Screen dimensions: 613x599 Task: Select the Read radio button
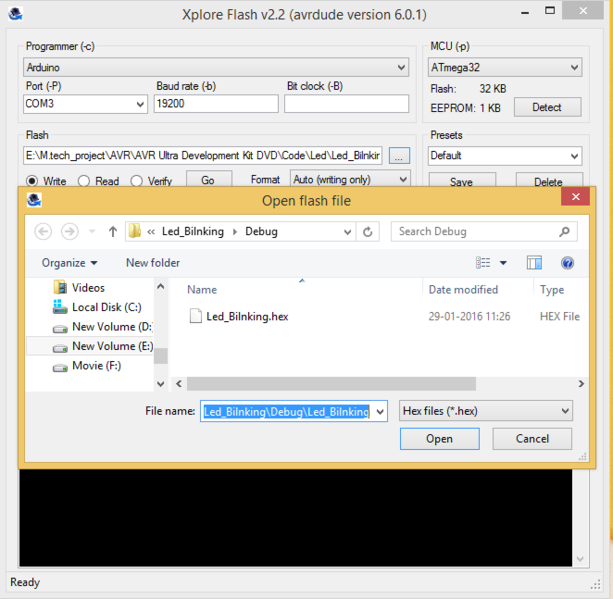84,181
